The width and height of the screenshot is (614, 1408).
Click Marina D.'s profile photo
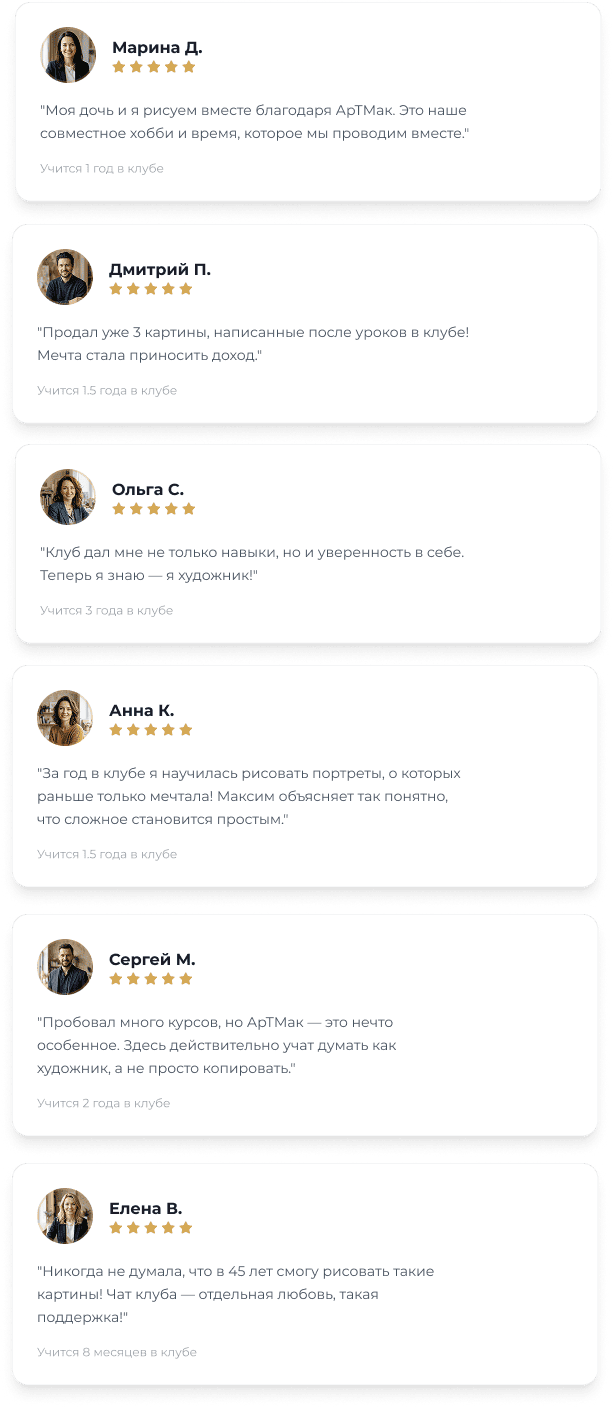(68, 55)
